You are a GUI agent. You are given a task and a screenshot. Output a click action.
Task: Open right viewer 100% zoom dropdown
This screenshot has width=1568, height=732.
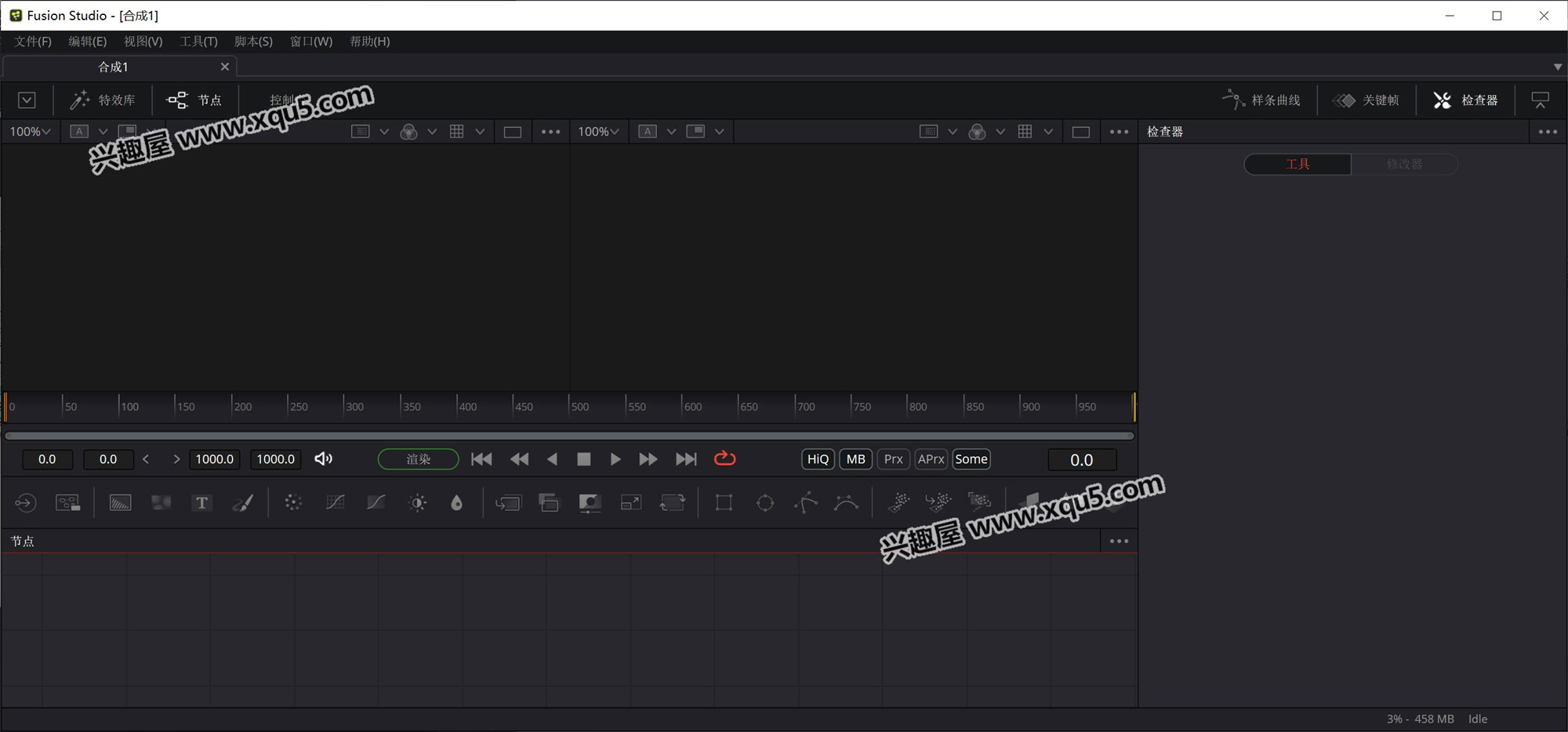[598, 132]
